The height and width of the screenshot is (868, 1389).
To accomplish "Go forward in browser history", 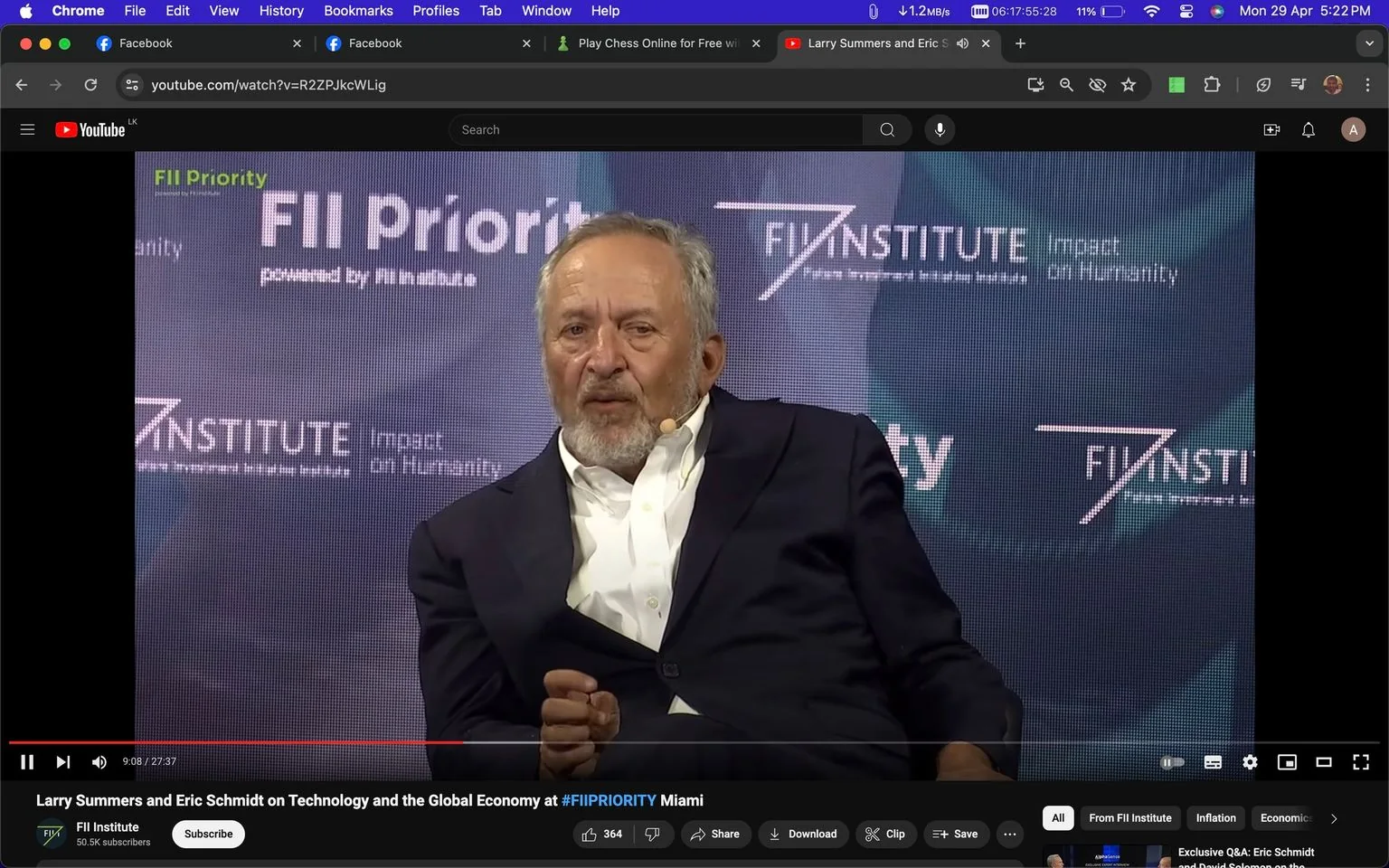I will point(56,84).
